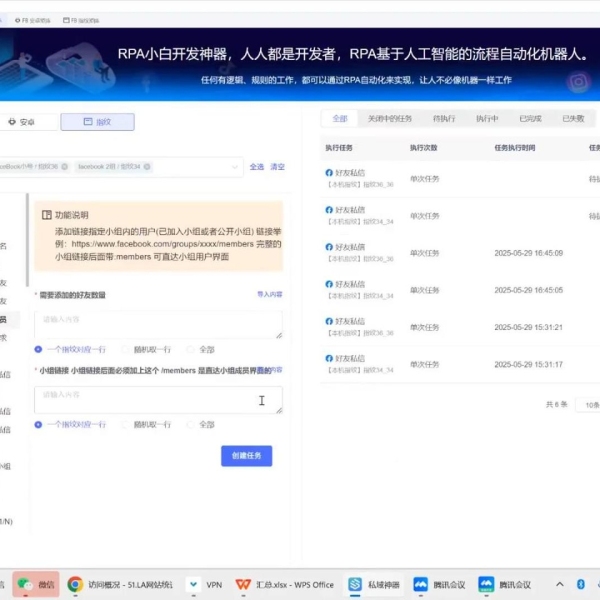This screenshot has width=600, height=600.
Task: Show the 已完成 tasks tab
Action: tap(530, 118)
